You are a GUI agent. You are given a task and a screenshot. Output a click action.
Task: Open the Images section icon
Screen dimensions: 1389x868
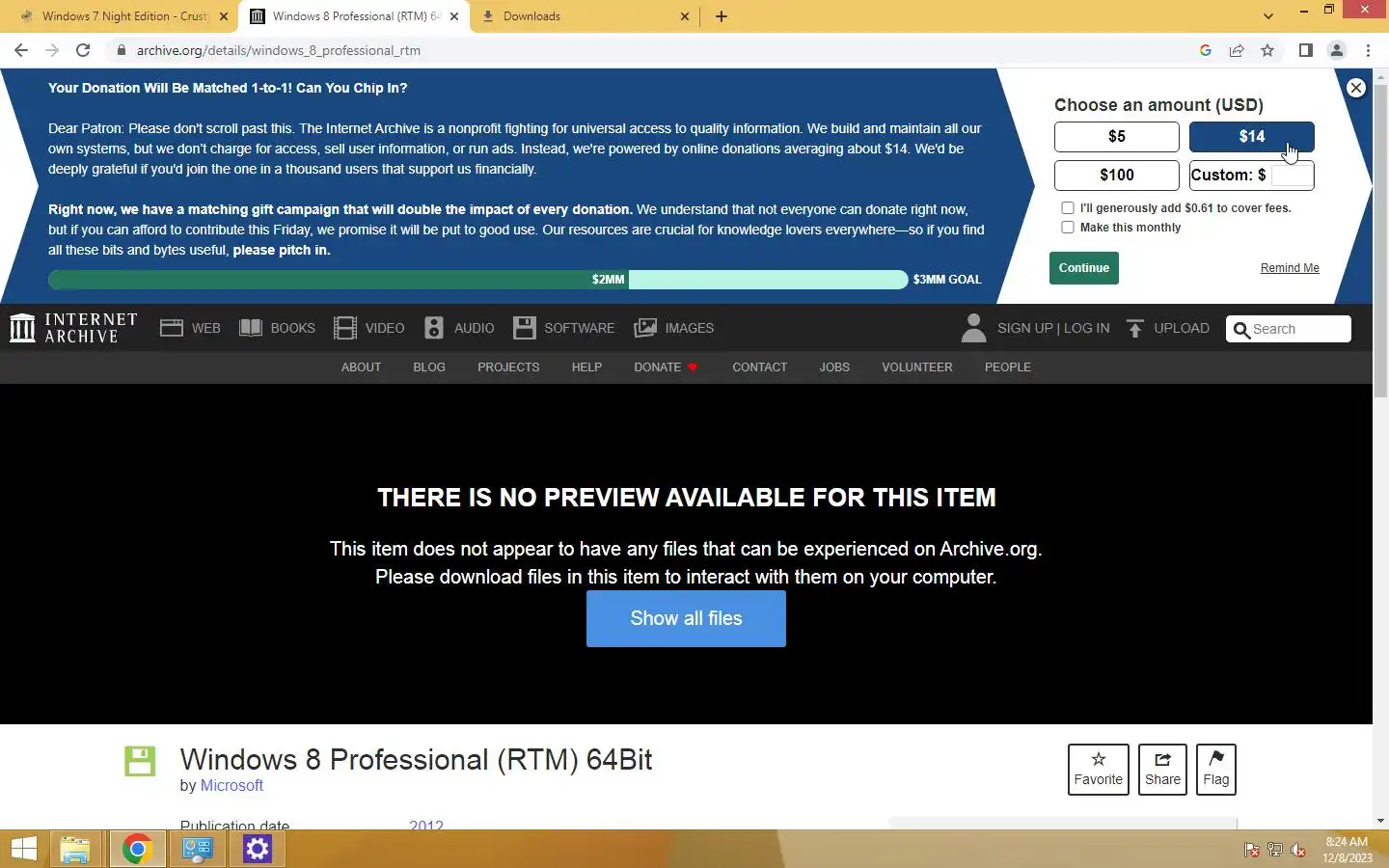(x=645, y=328)
